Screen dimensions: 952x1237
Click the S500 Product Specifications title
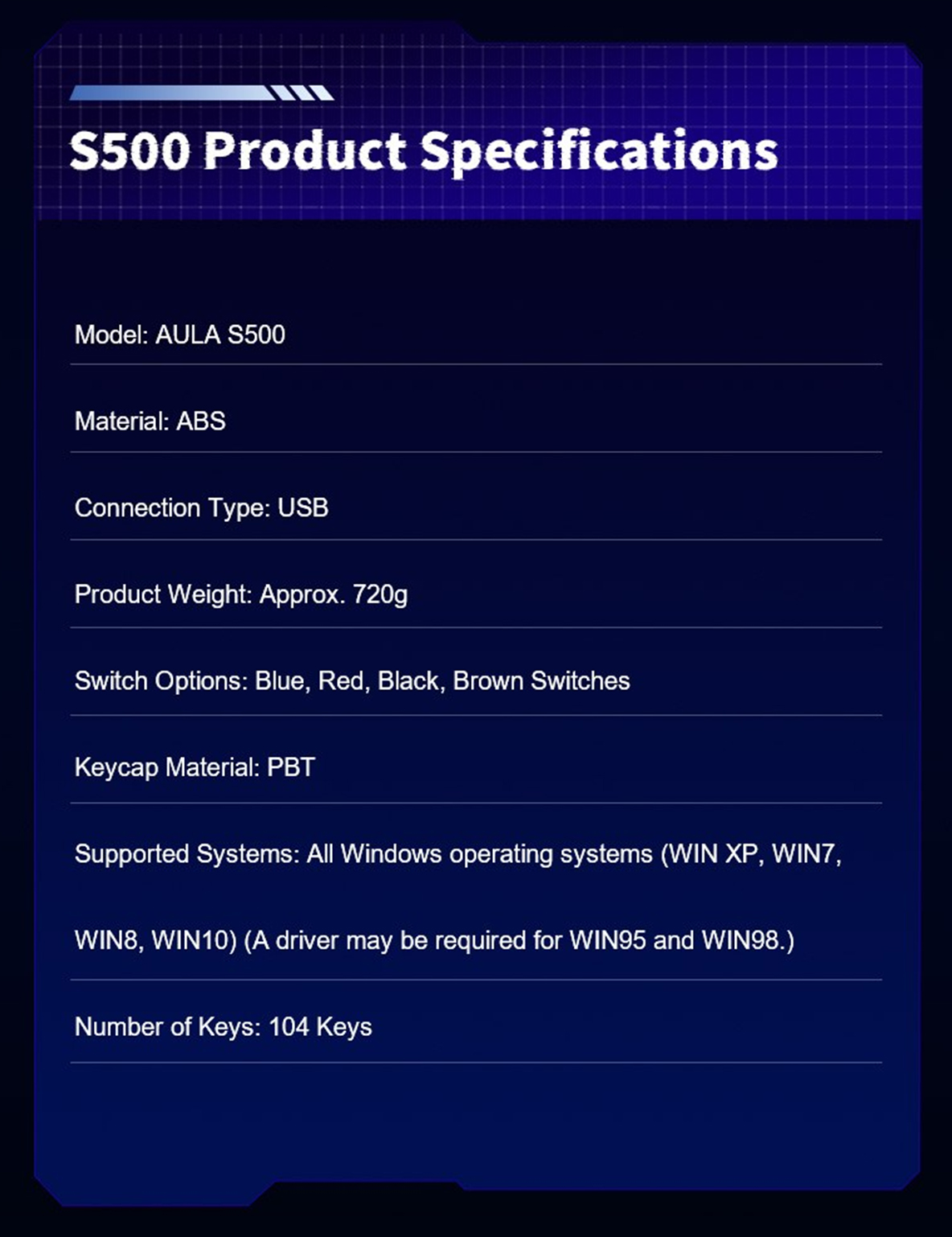point(424,151)
